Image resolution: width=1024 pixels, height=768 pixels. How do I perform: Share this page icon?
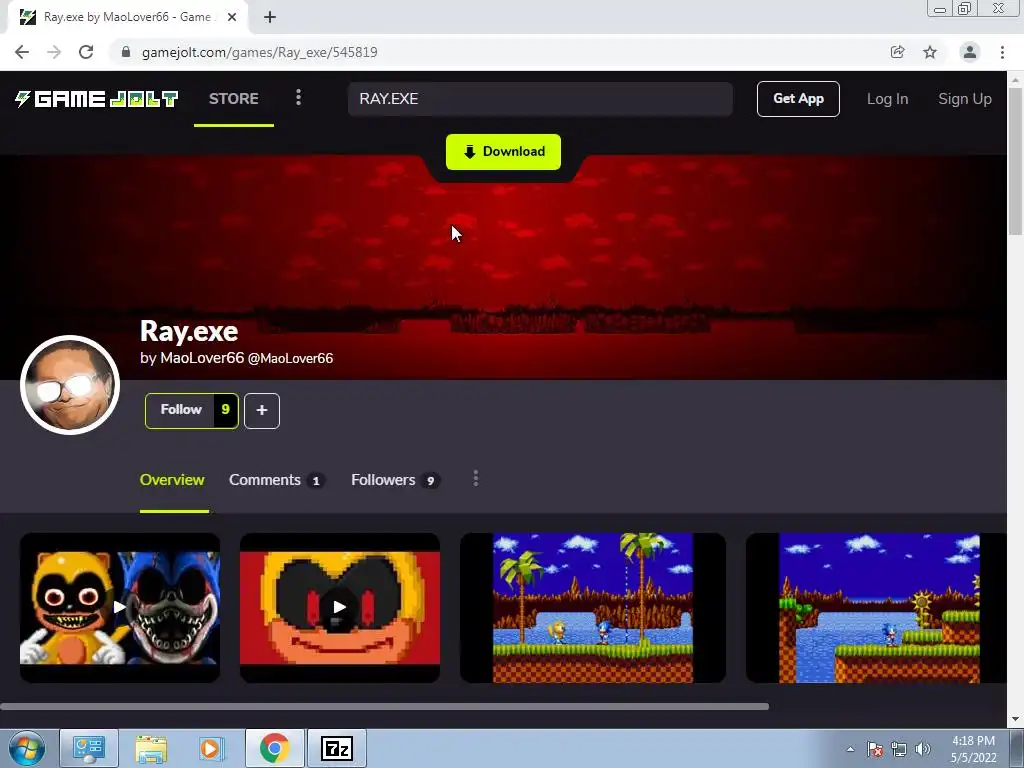coord(897,52)
